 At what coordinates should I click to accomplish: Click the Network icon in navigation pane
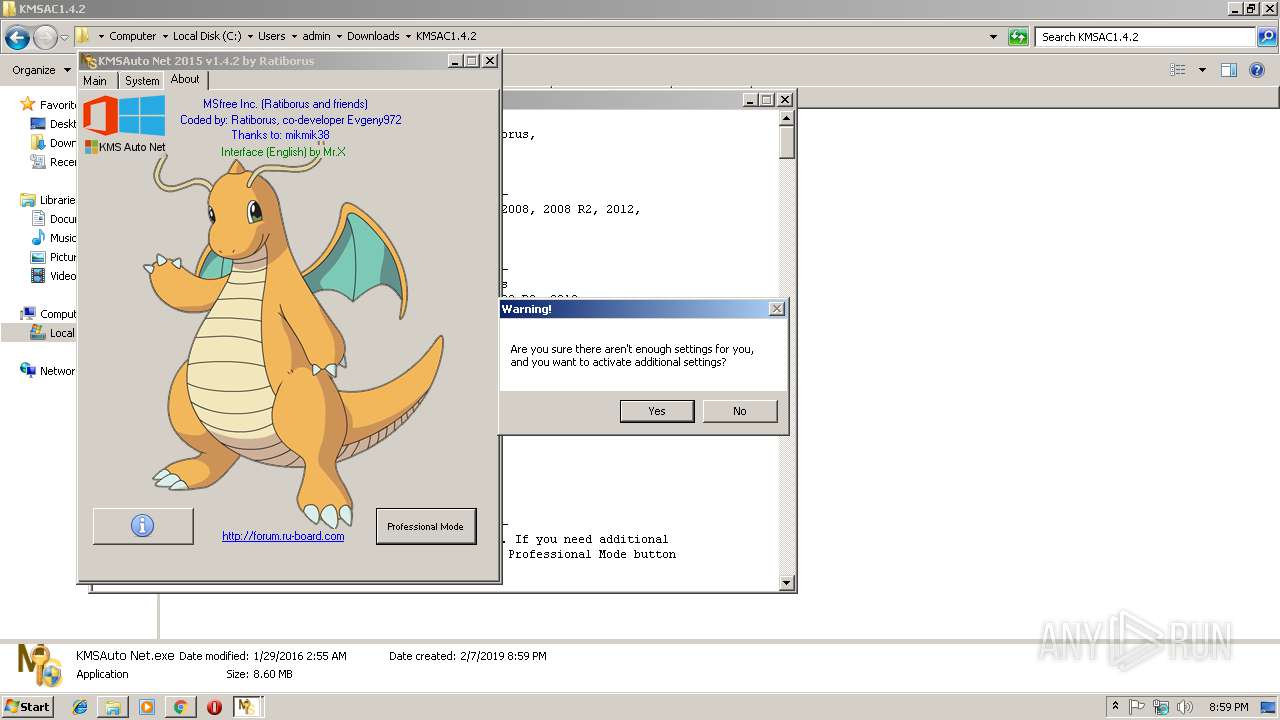28,371
